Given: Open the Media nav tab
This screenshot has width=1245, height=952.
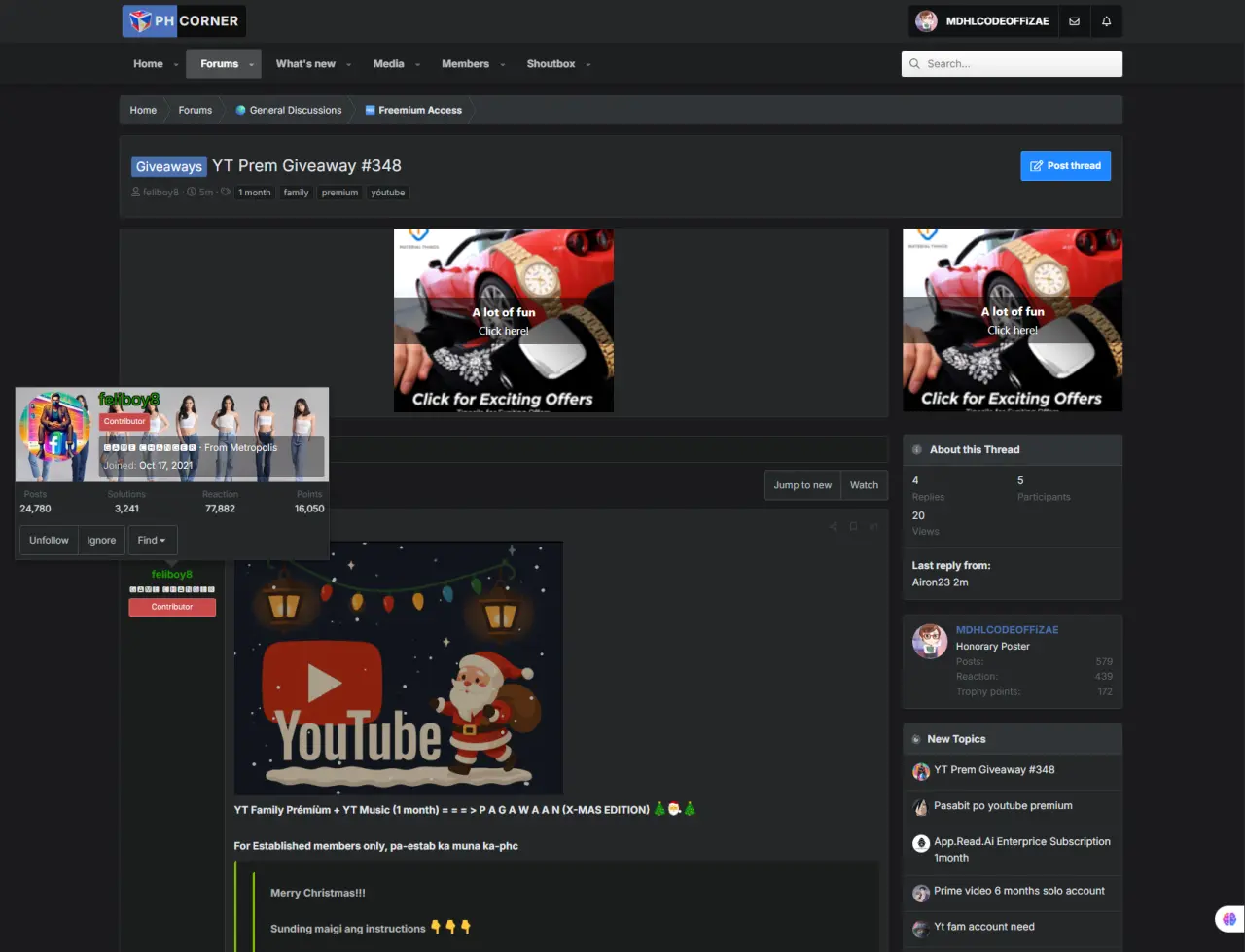Looking at the screenshot, I should (388, 64).
